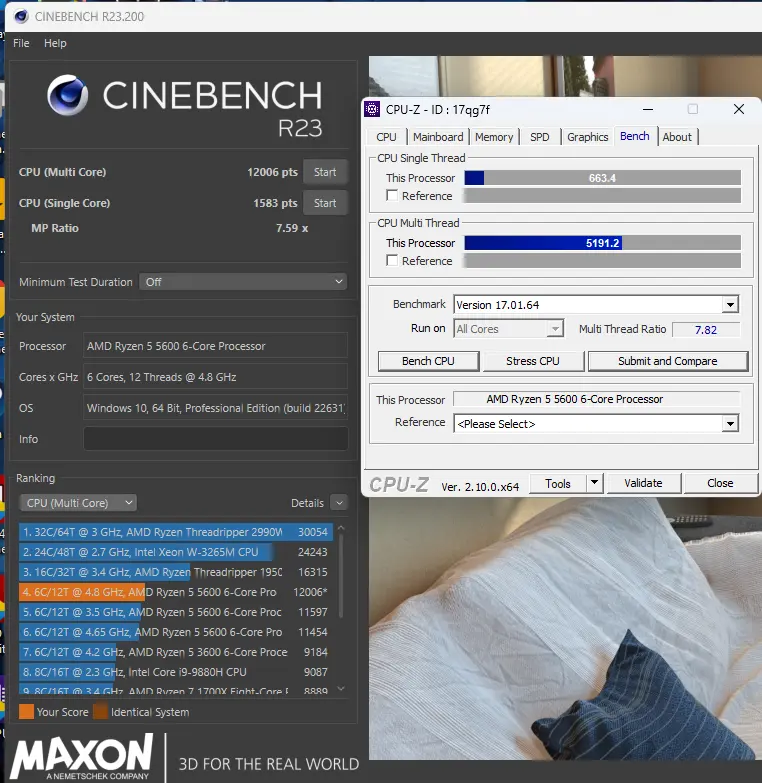Click the CPU-Z Close button
This screenshot has height=783, width=762.
[x=720, y=483]
